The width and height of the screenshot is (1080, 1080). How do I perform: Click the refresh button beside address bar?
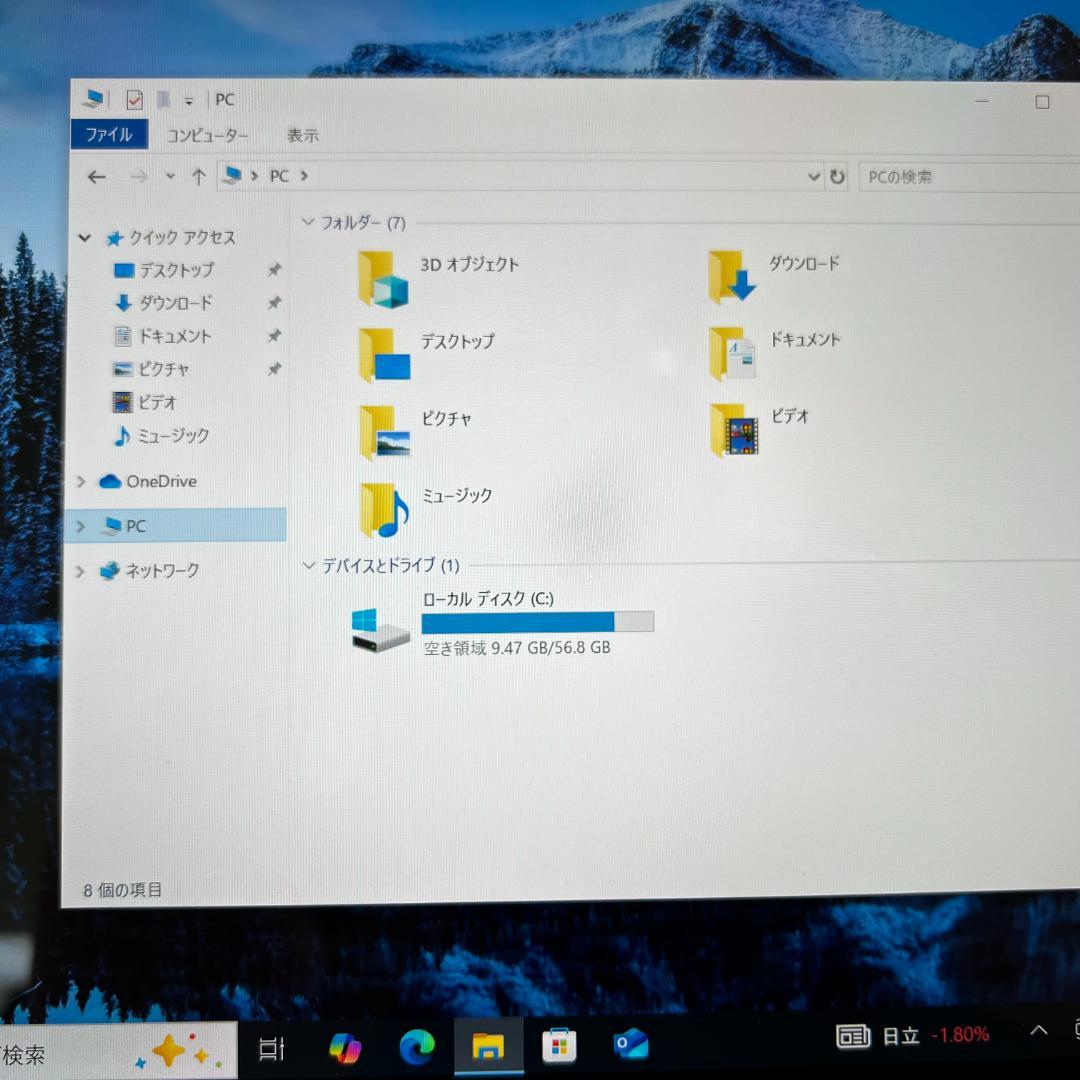[838, 177]
